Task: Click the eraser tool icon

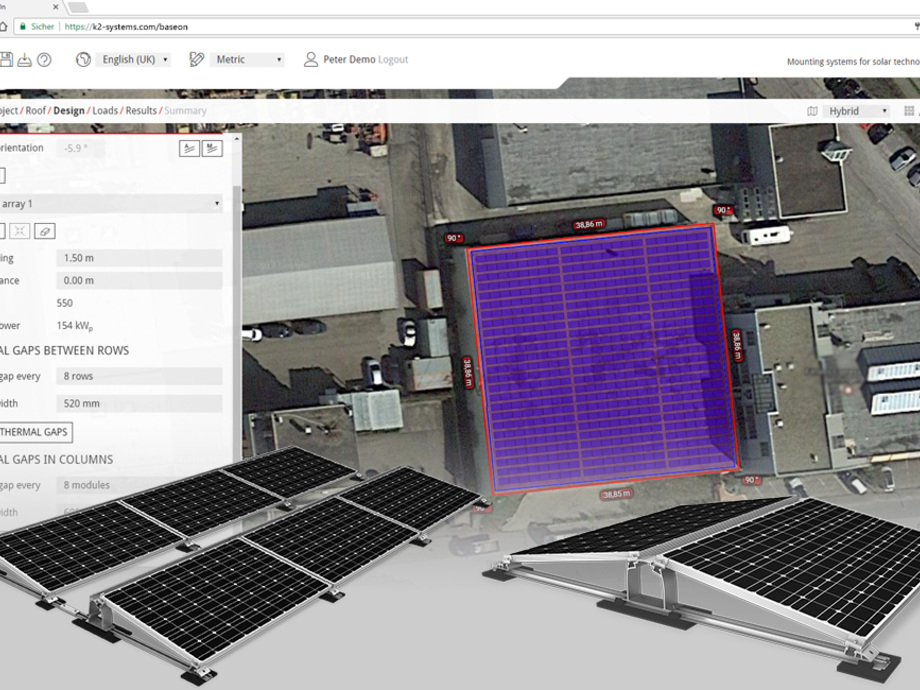Action: tap(44, 231)
